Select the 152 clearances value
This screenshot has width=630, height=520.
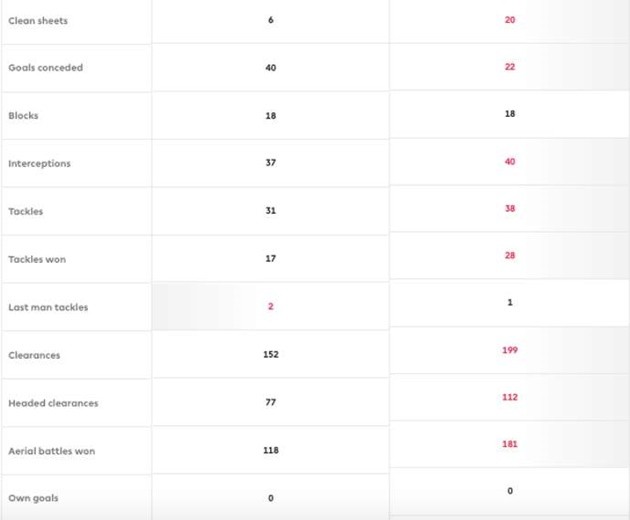[x=271, y=355]
